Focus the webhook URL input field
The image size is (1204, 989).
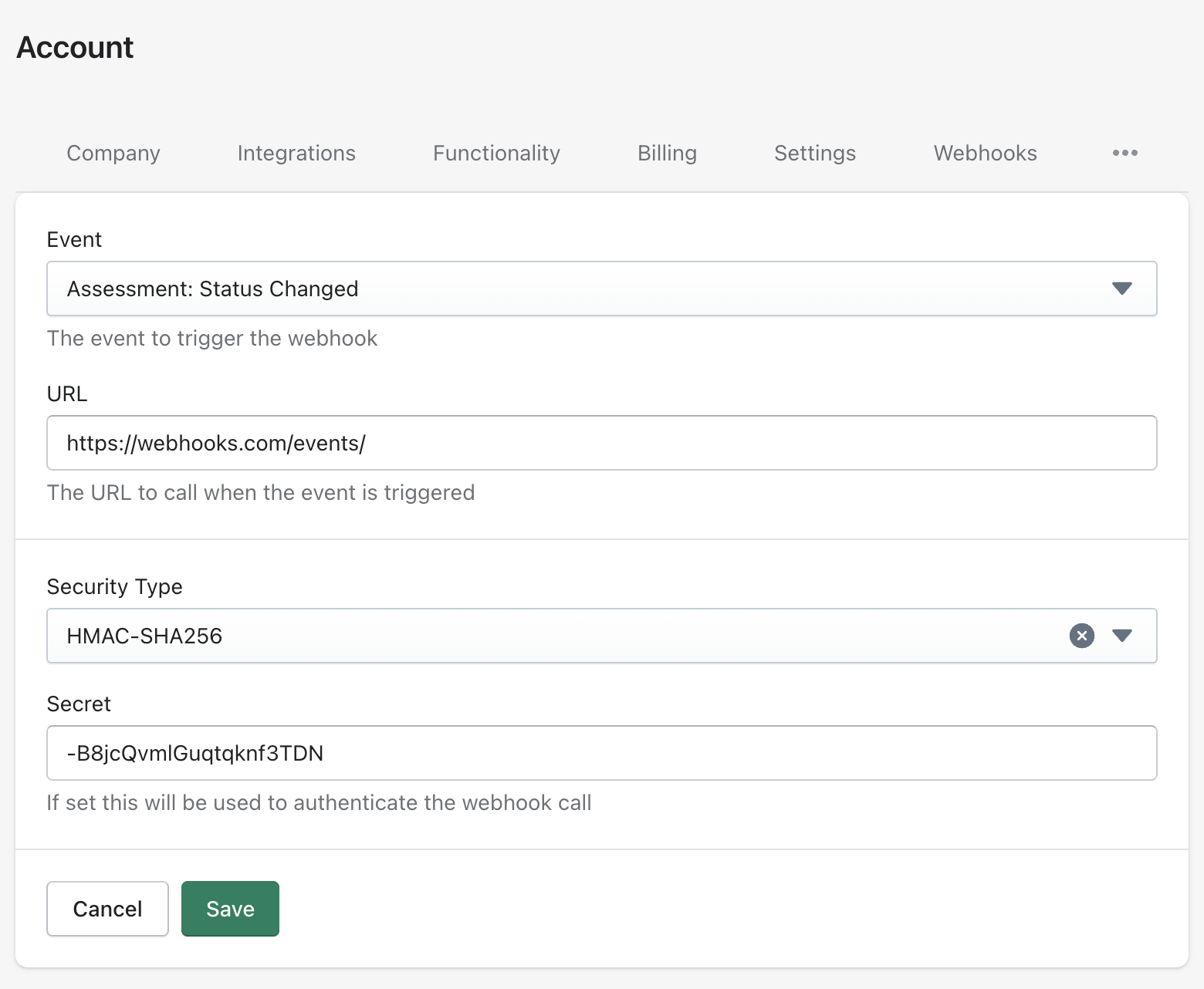tap(601, 443)
